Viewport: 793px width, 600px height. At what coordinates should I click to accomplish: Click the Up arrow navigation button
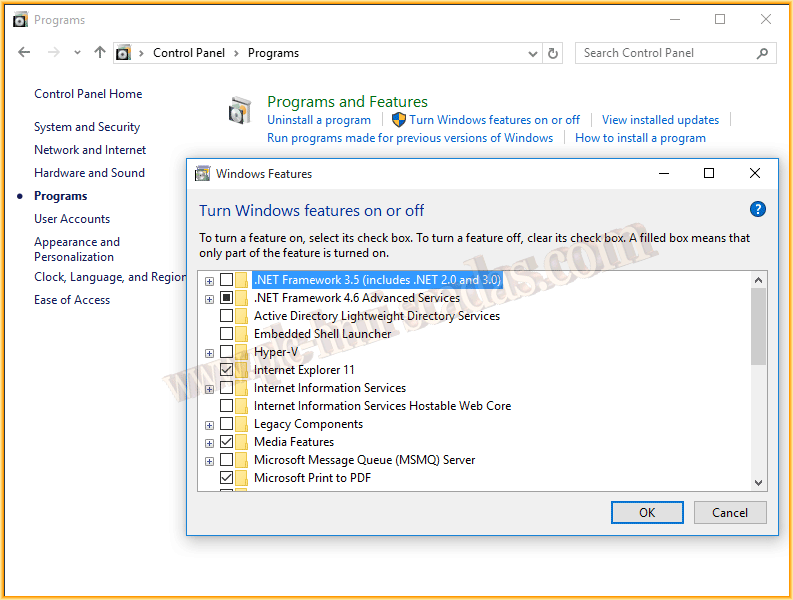tap(99, 53)
